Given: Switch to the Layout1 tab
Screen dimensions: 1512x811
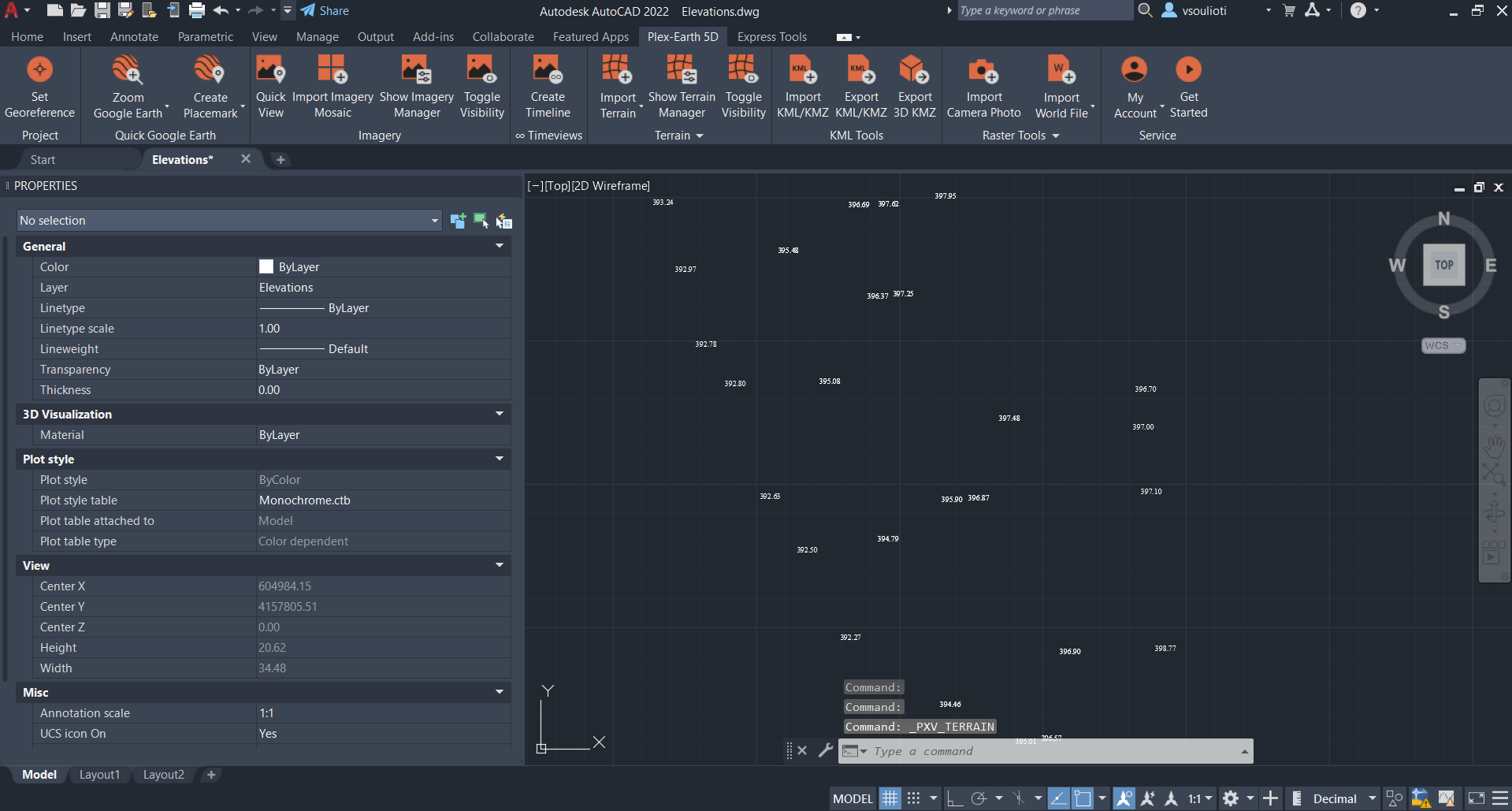Looking at the screenshot, I should pyautogui.click(x=99, y=775).
